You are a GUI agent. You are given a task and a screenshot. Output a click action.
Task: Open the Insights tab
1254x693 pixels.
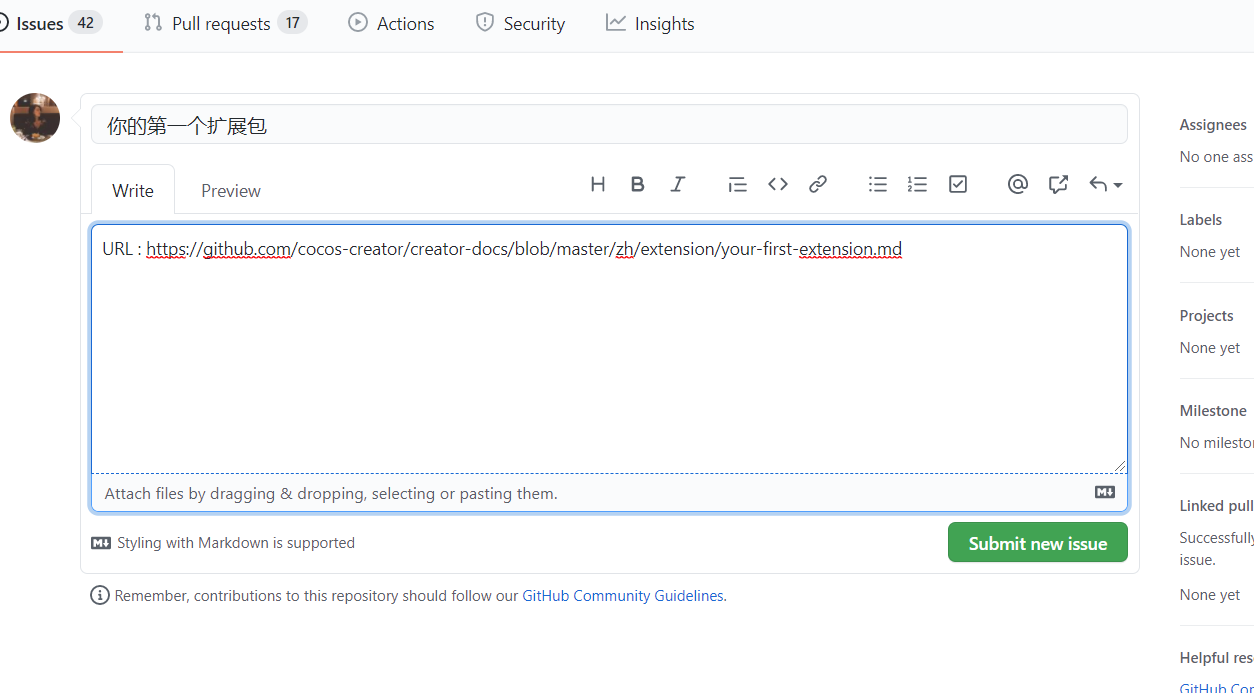coord(650,23)
